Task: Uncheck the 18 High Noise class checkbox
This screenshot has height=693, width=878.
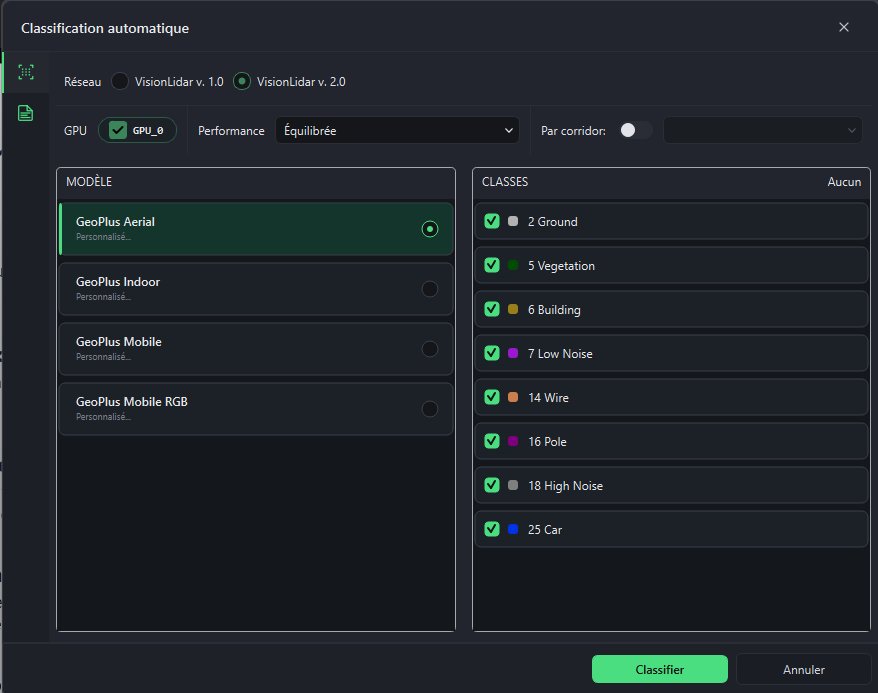Action: [x=492, y=485]
